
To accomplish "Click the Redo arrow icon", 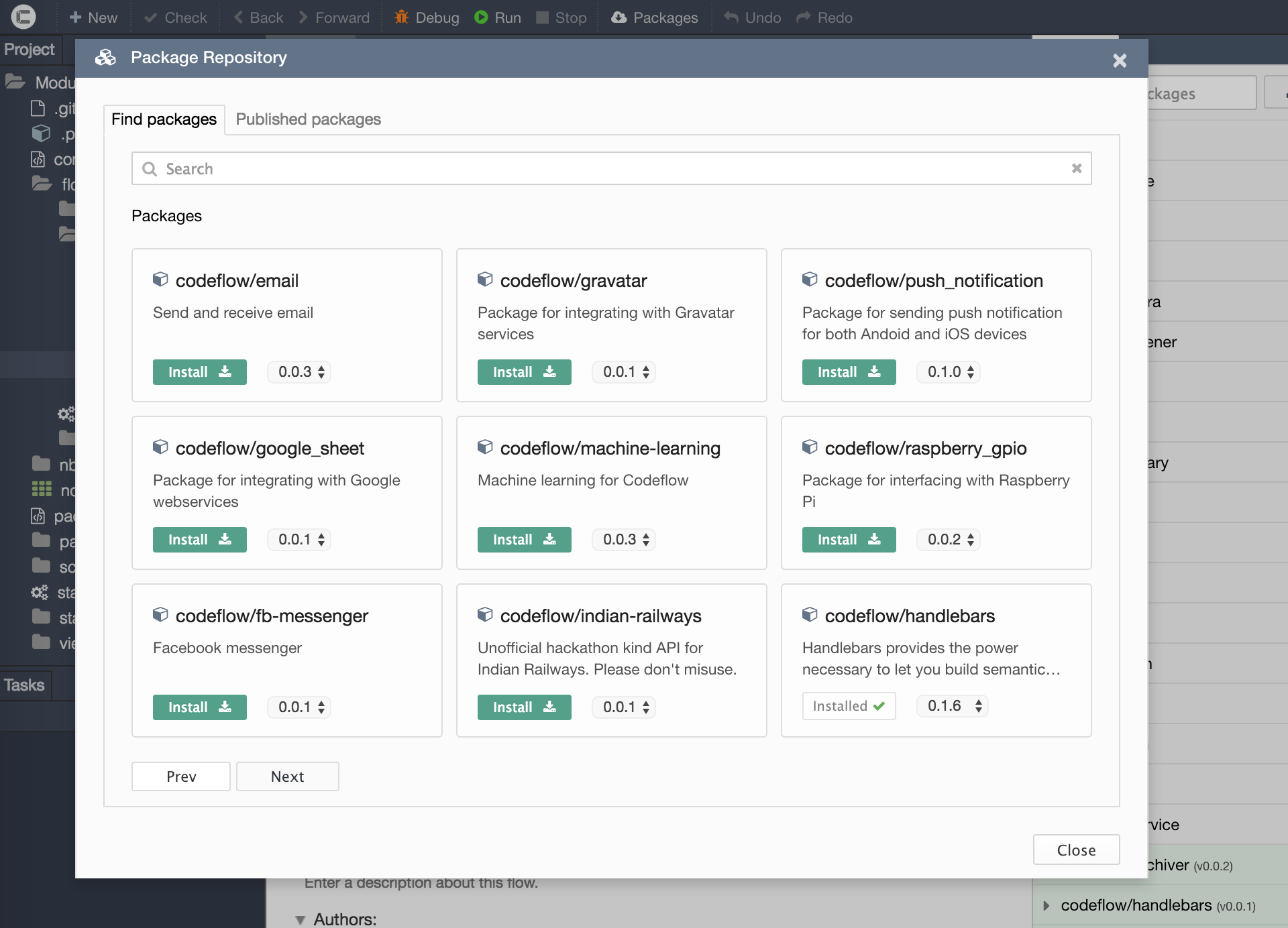I will (x=803, y=17).
